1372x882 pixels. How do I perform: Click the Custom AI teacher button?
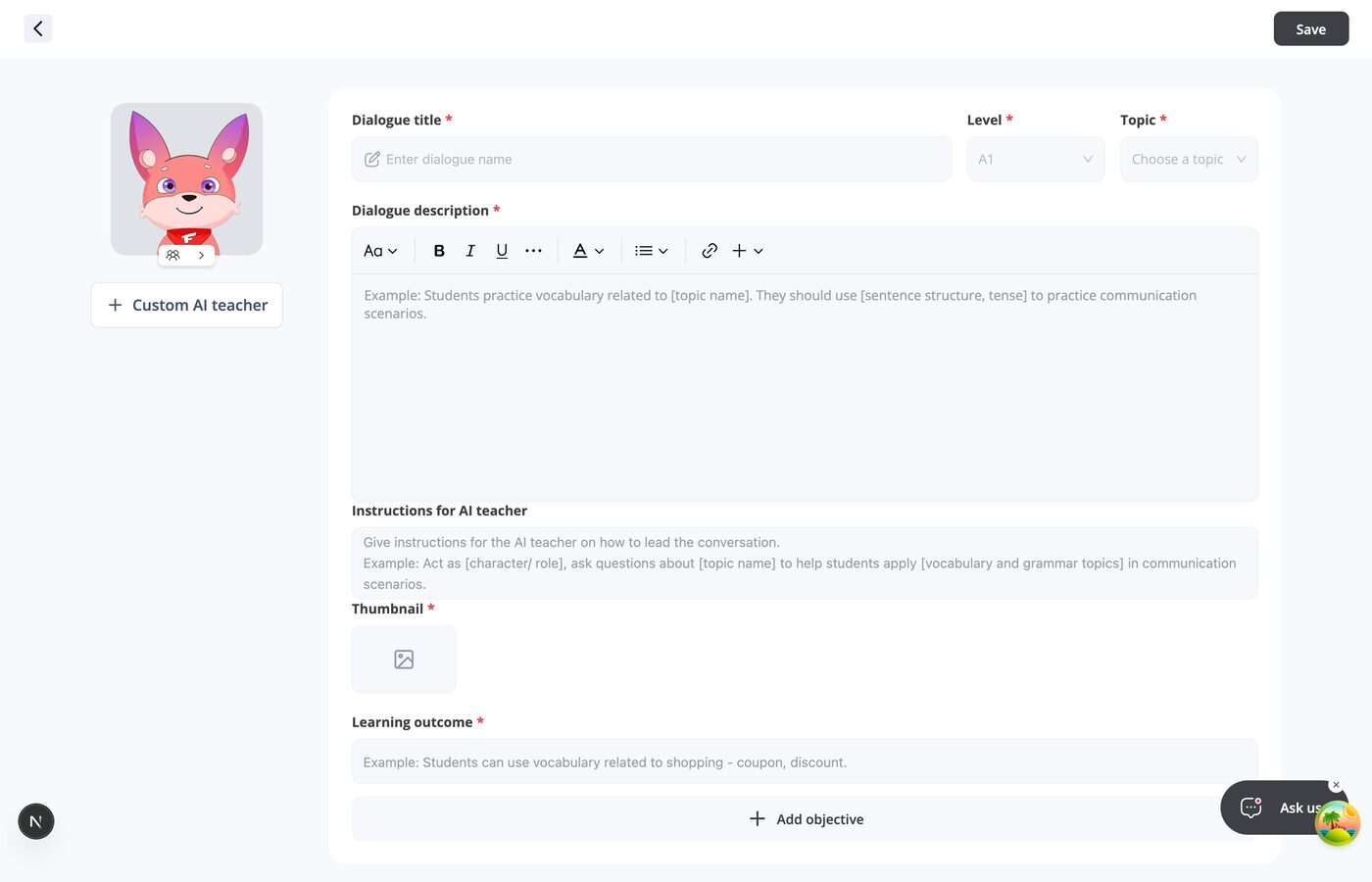(x=186, y=305)
